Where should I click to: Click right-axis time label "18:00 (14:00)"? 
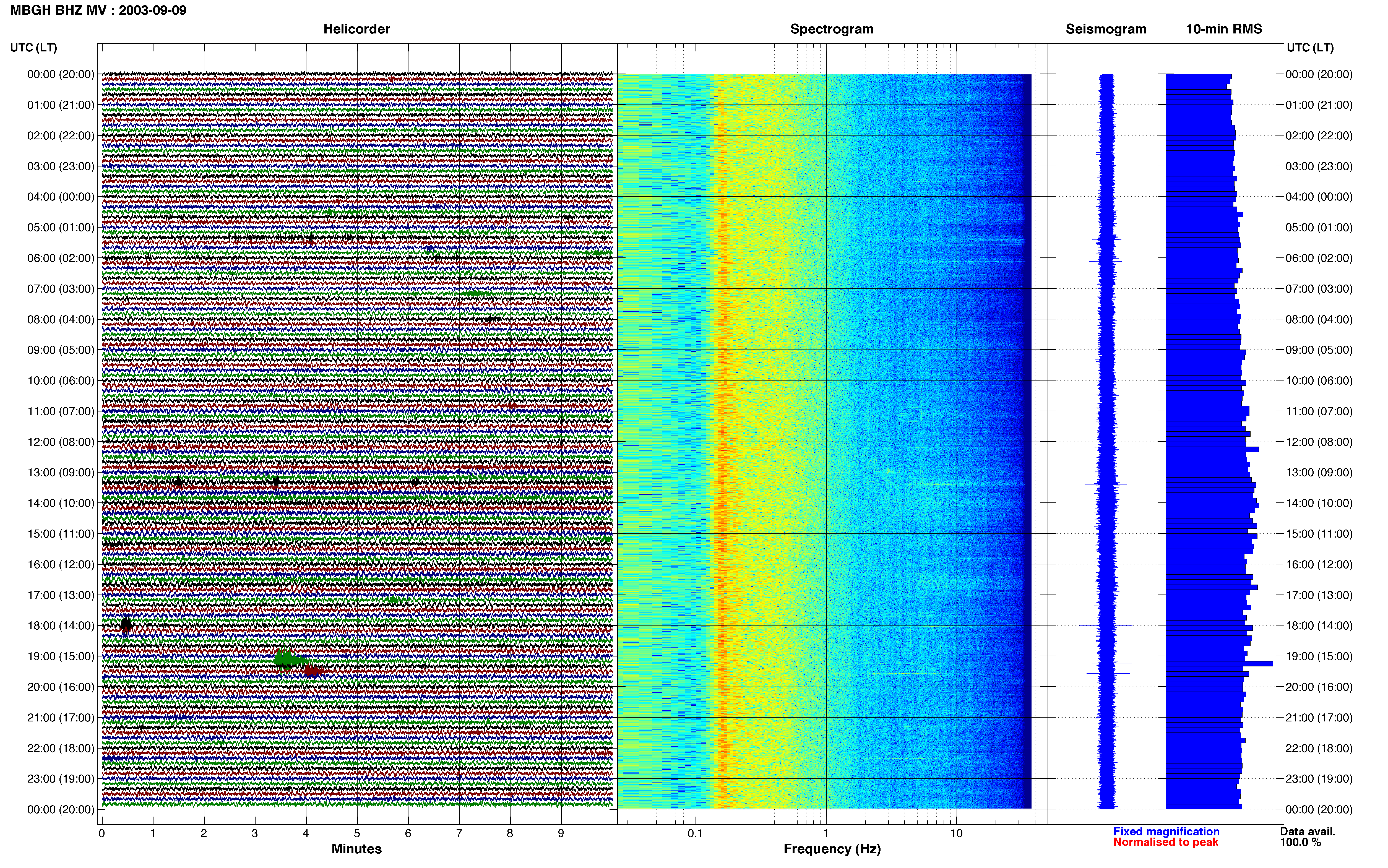tap(1319, 626)
